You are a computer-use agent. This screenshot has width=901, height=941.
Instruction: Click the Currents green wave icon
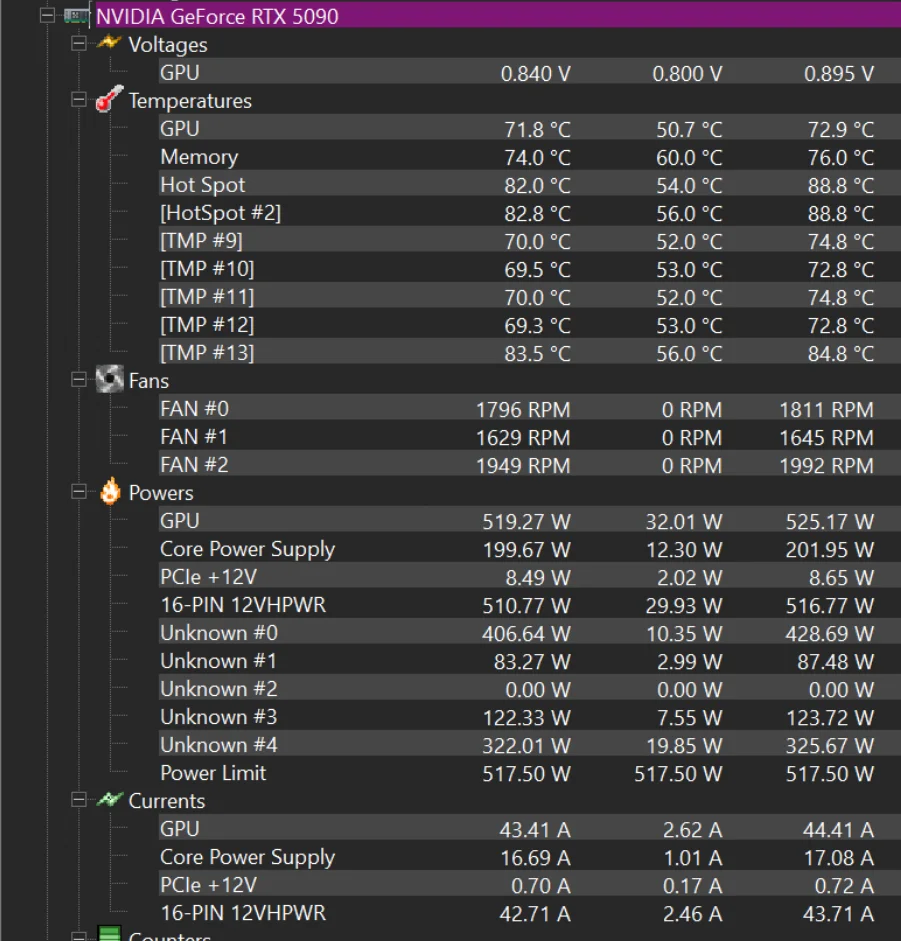coord(109,799)
